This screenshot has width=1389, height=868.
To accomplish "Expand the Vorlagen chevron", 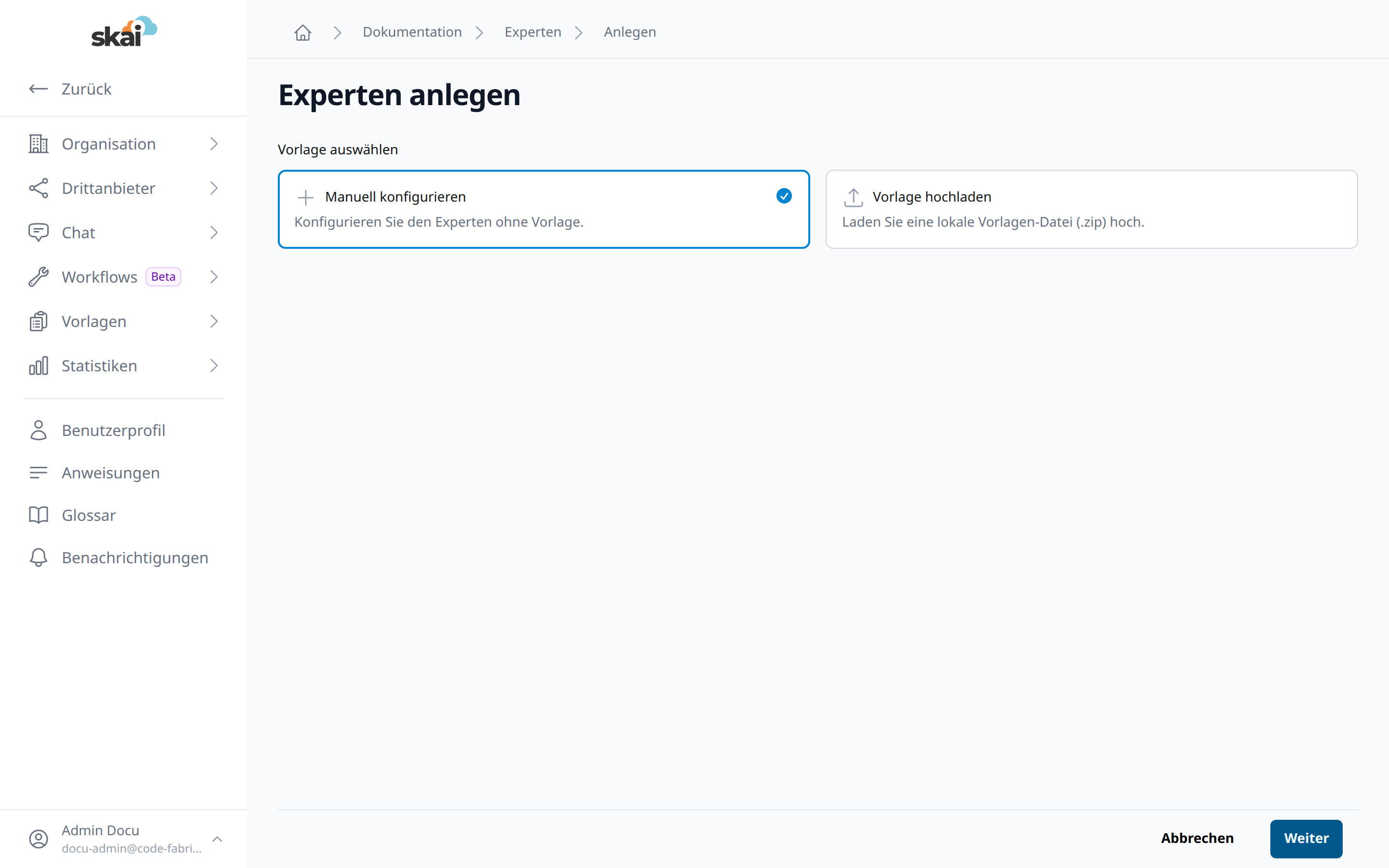I will click(x=214, y=322).
